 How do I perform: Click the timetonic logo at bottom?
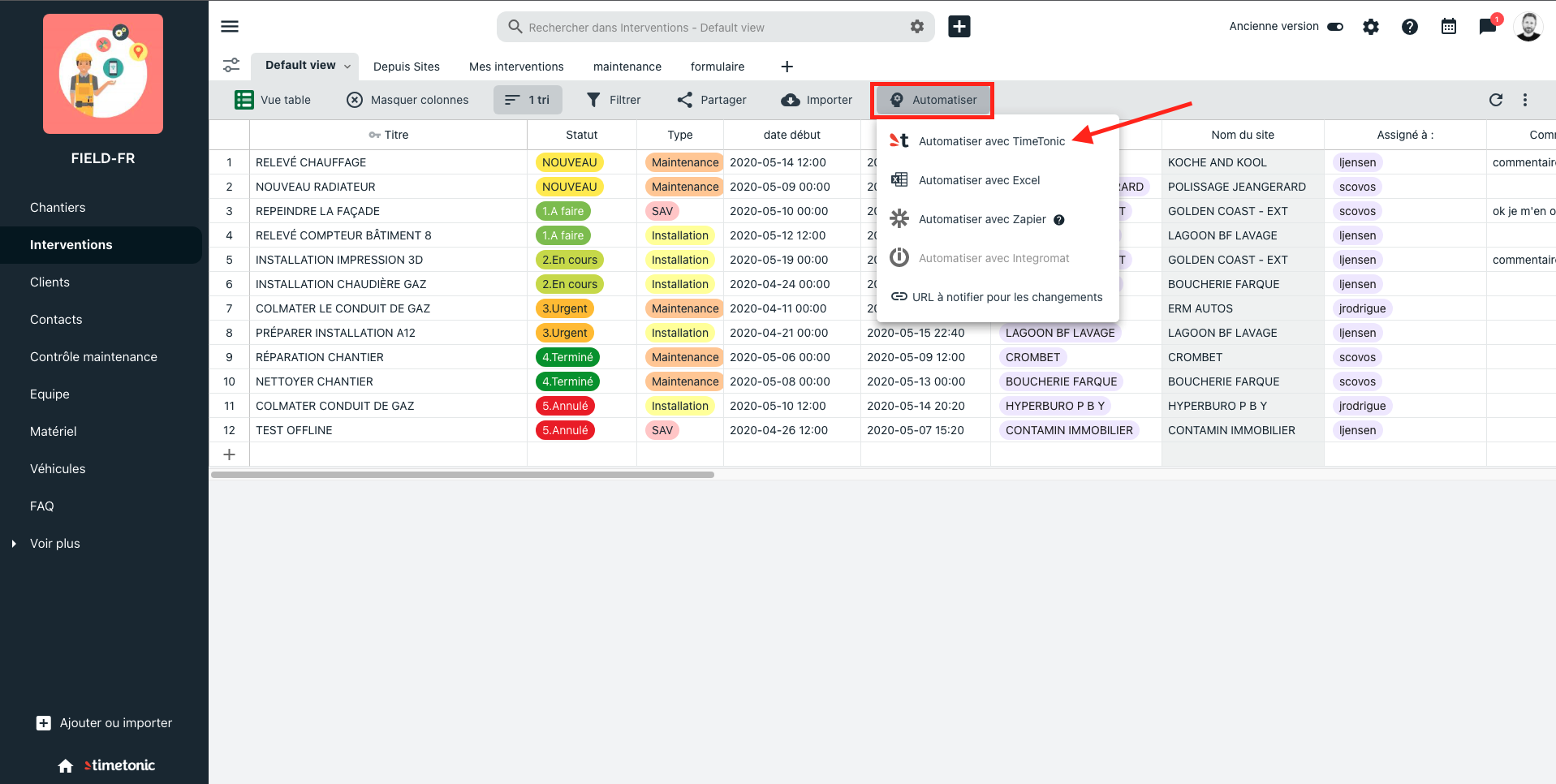(x=119, y=765)
